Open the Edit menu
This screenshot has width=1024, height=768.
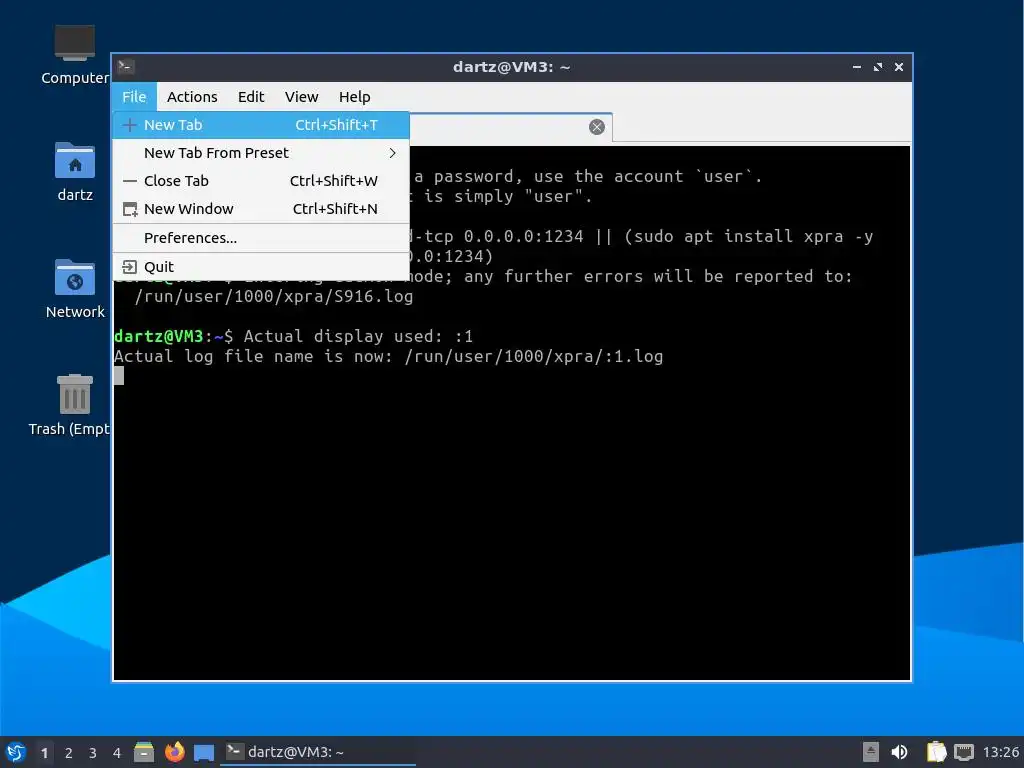pos(251,97)
